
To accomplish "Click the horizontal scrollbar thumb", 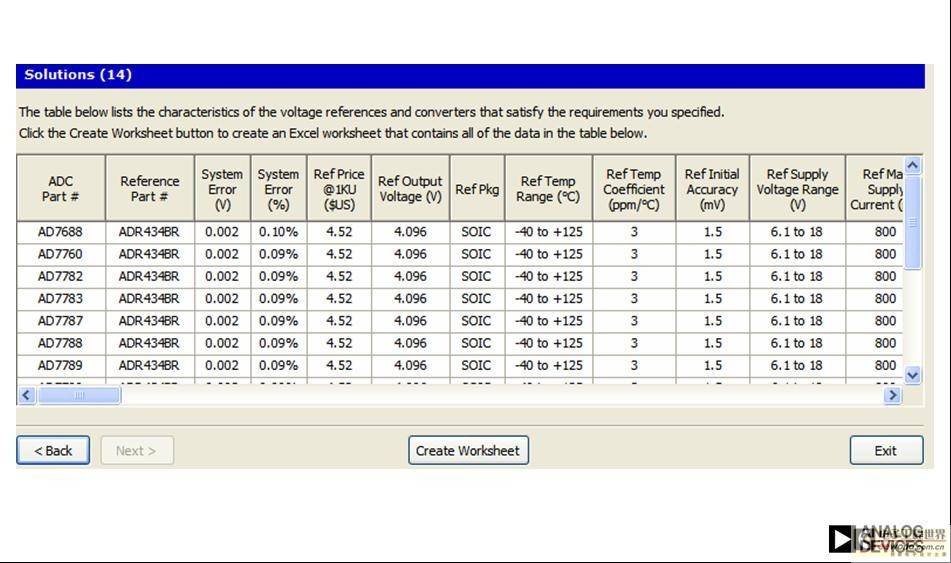I will [79, 396].
